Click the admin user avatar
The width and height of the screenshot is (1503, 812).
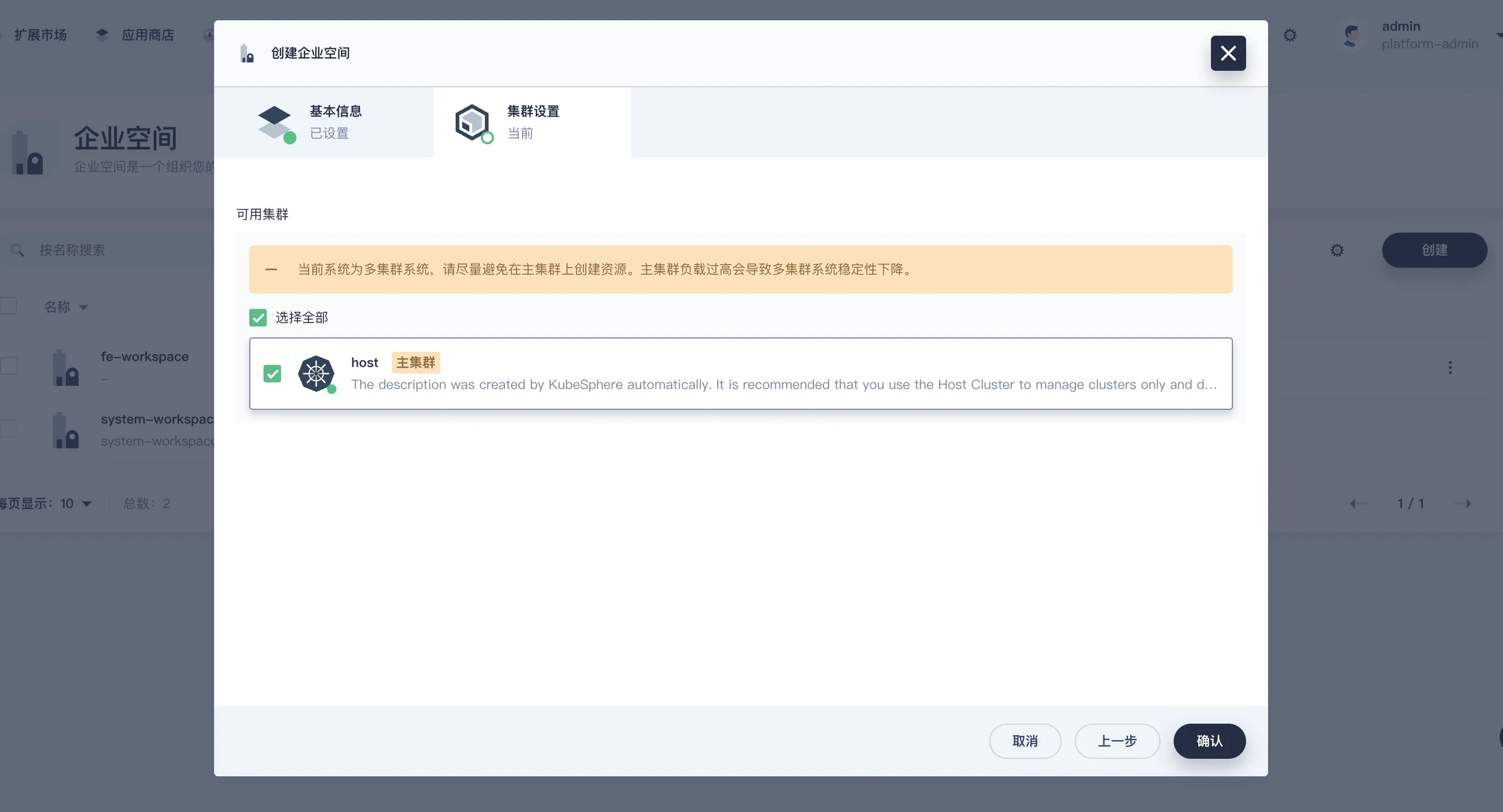(1350, 35)
